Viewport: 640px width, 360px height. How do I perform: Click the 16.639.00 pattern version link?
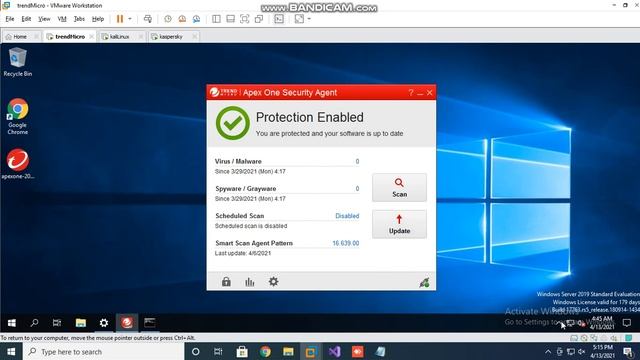(346, 243)
